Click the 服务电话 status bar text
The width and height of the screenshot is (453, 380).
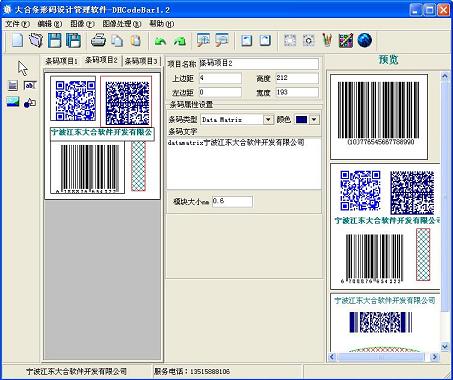tap(192, 371)
